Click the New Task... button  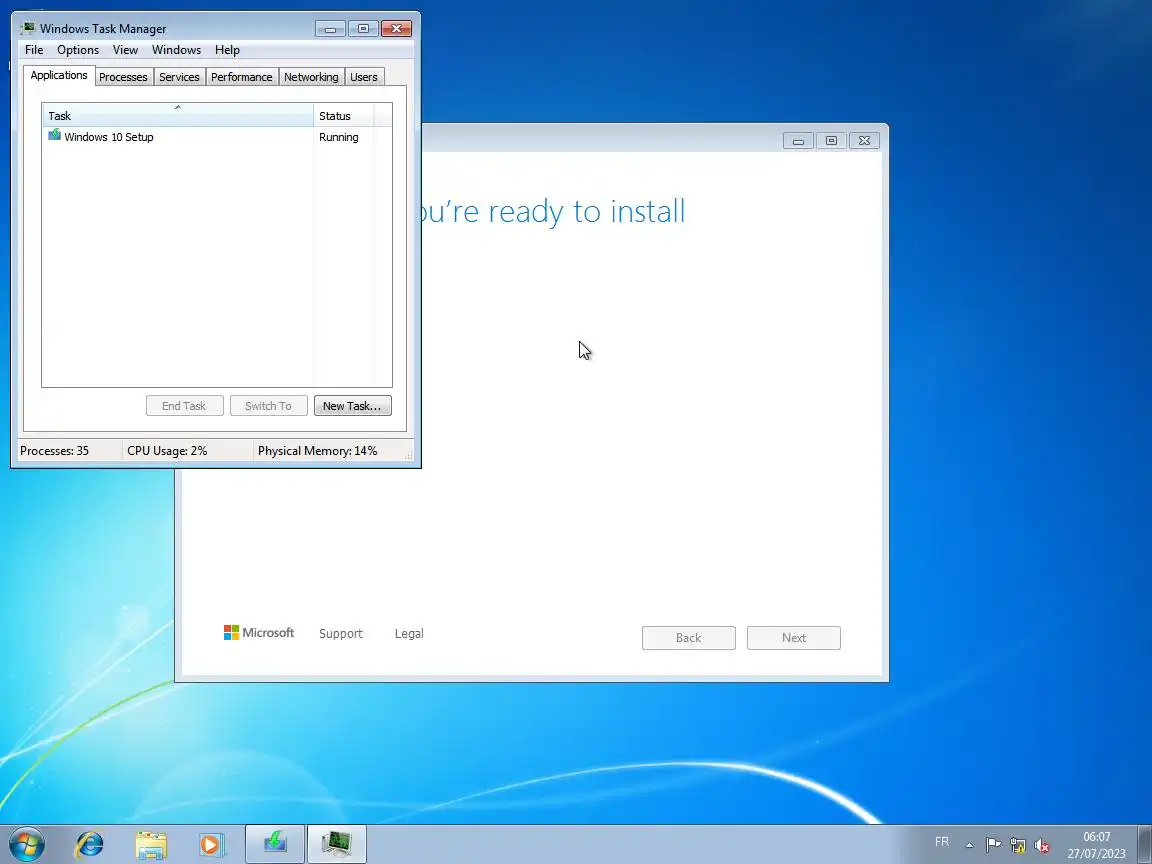tap(353, 406)
